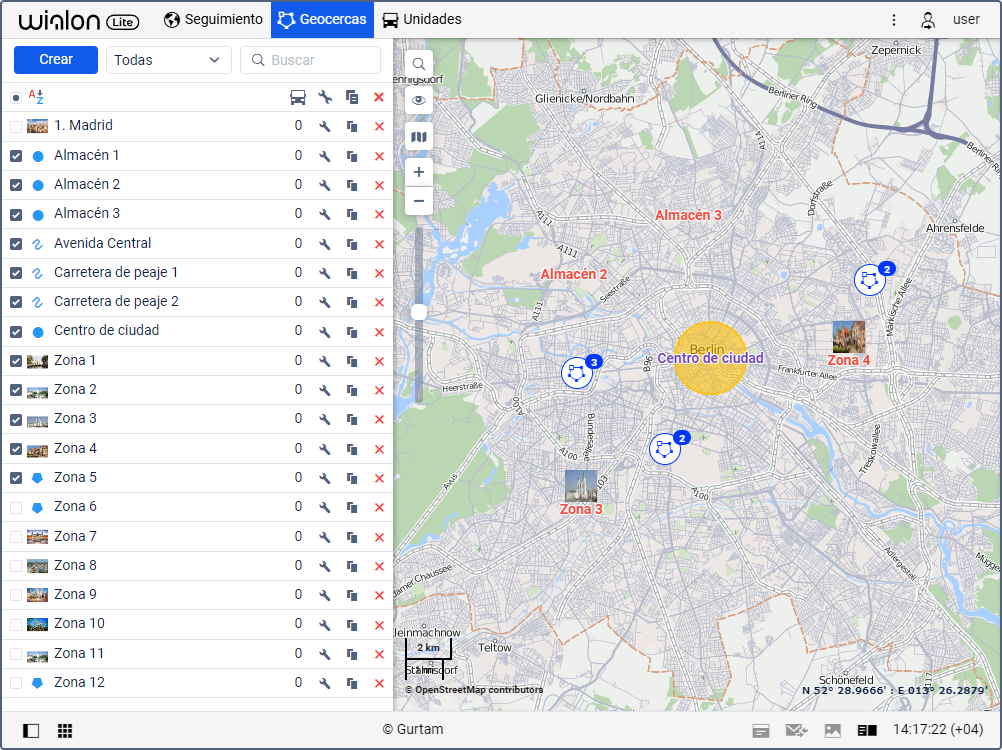Uncheck the Centro de ciudad checkbox
1002x750 pixels.
(x=16, y=332)
